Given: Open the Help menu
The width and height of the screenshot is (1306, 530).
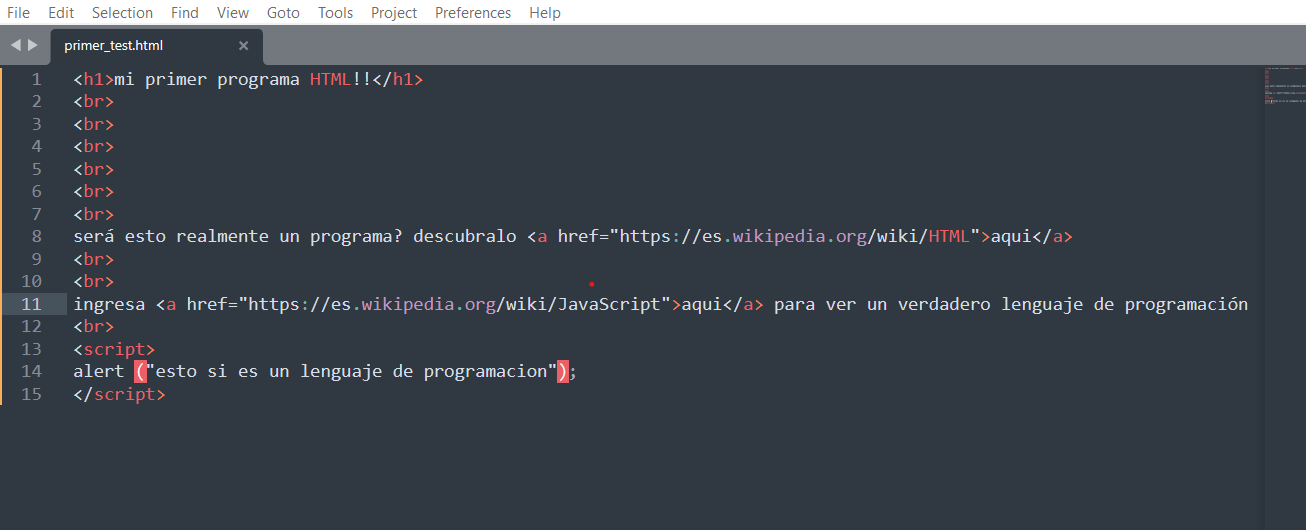Looking at the screenshot, I should [545, 13].
